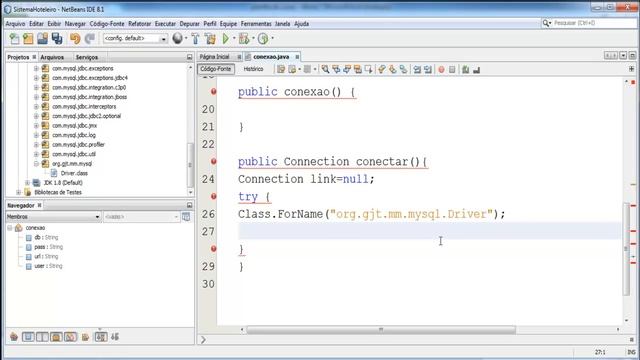Expand JDK 1.8 (Default) node

(27, 183)
